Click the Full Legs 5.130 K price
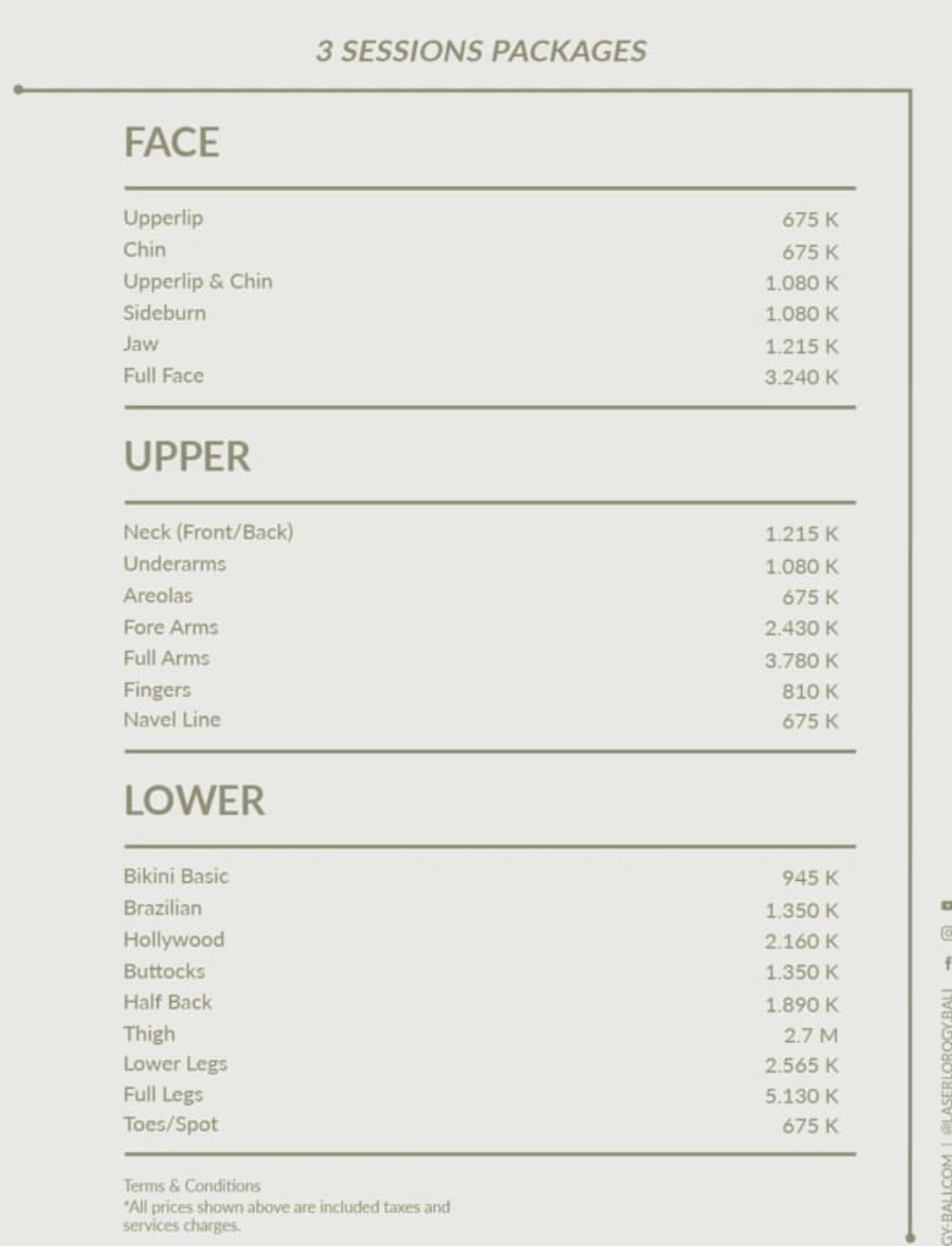The height and width of the screenshot is (1246, 952). pos(801,1096)
